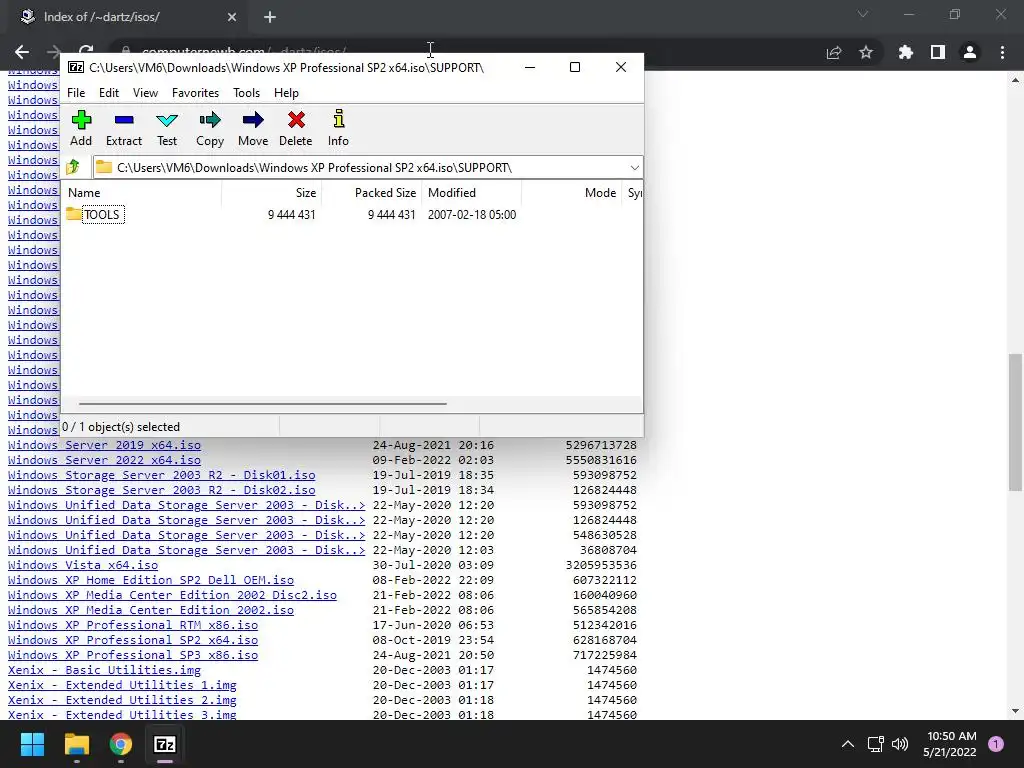Click the red Delete toolbar icon
Screen dimensions: 1024x768
pyautogui.click(x=295, y=128)
